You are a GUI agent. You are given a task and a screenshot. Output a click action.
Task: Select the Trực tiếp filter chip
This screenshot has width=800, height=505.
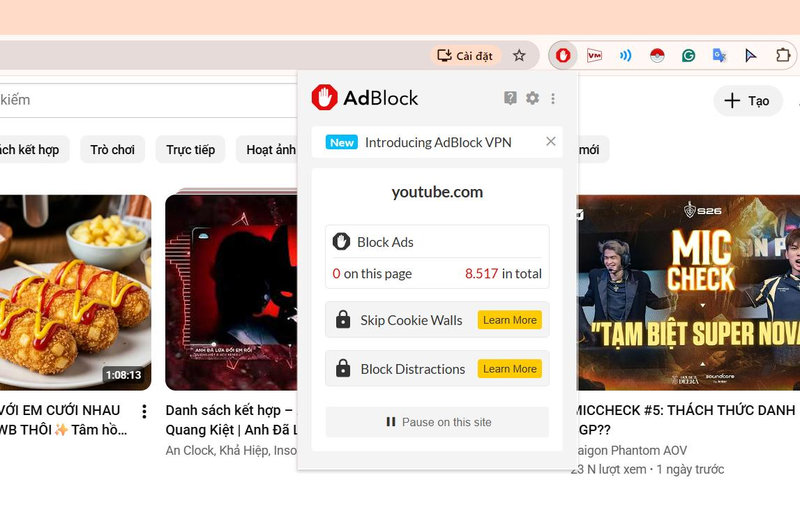(190, 149)
